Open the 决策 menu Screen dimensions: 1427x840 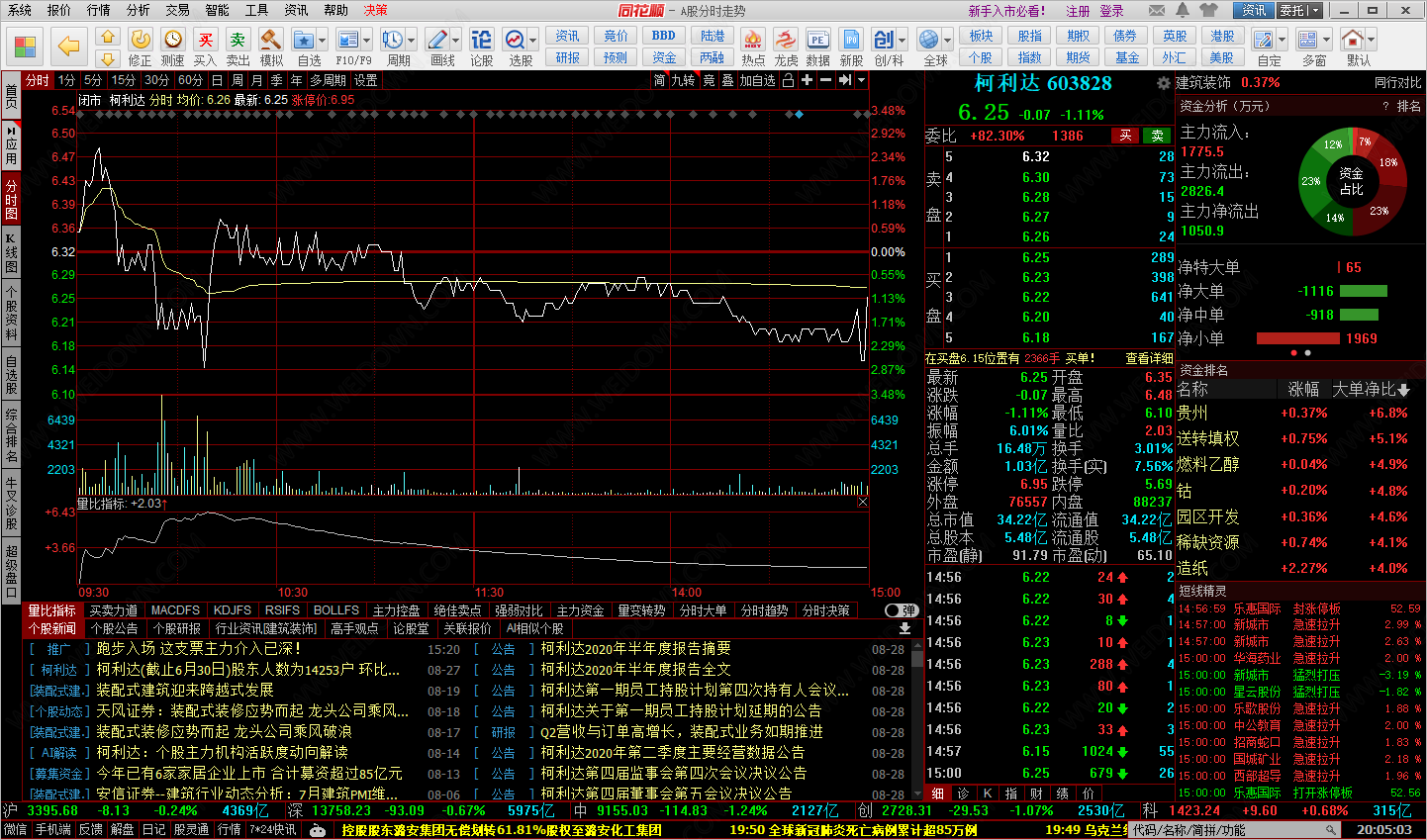click(x=376, y=10)
